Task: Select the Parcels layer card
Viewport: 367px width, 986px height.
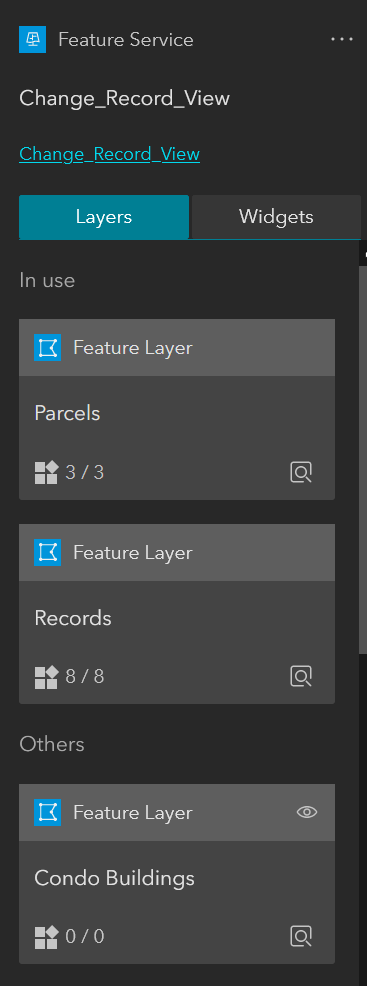Action: tap(177, 409)
